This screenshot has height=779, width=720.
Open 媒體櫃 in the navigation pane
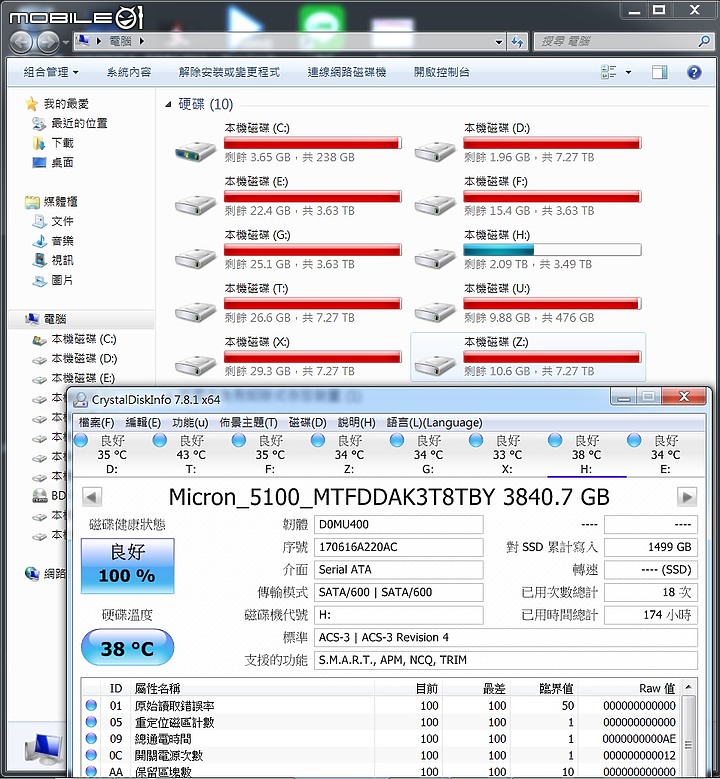pos(60,202)
